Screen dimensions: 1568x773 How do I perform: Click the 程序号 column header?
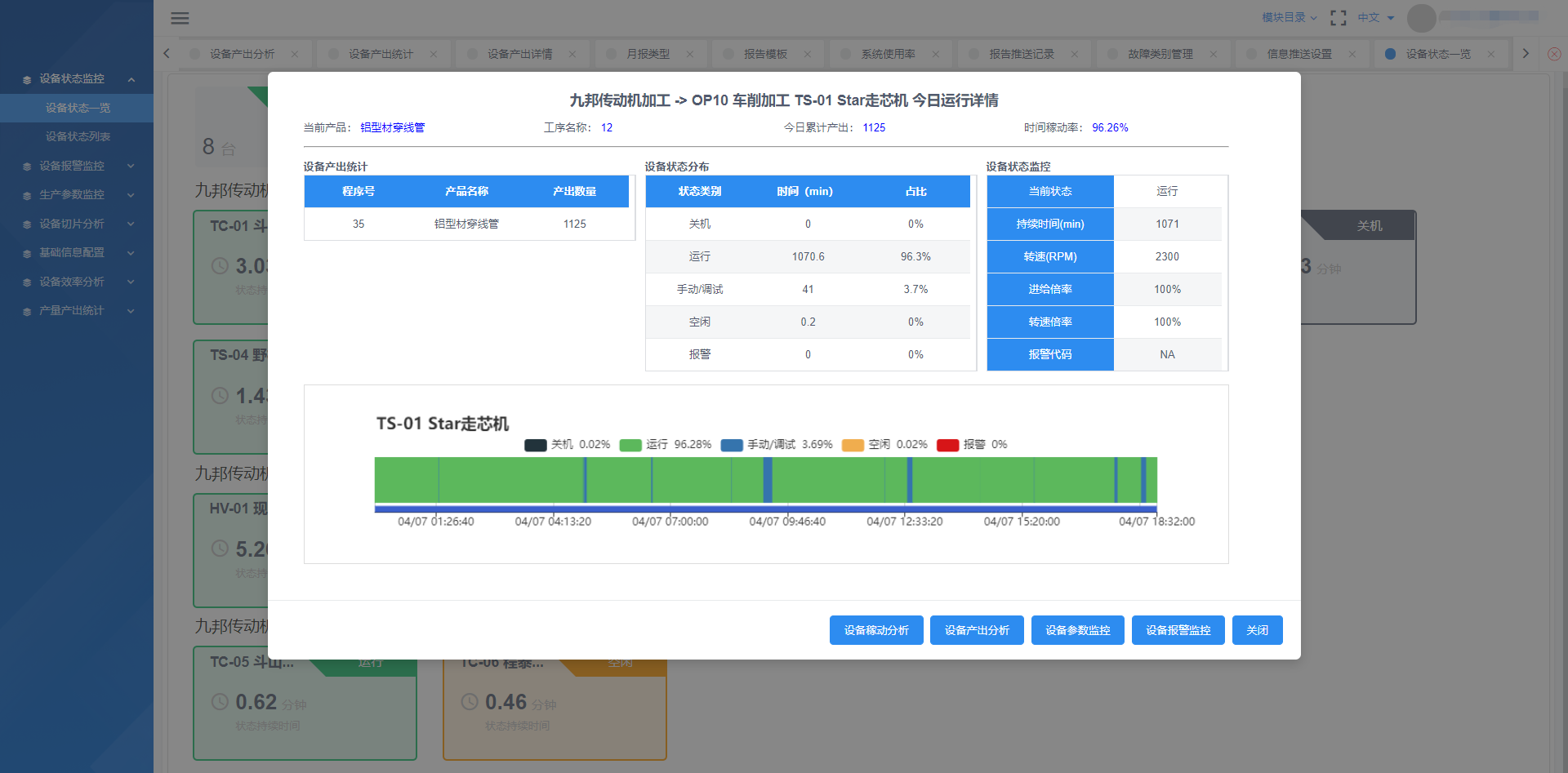pyautogui.click(x=359, y=191)
